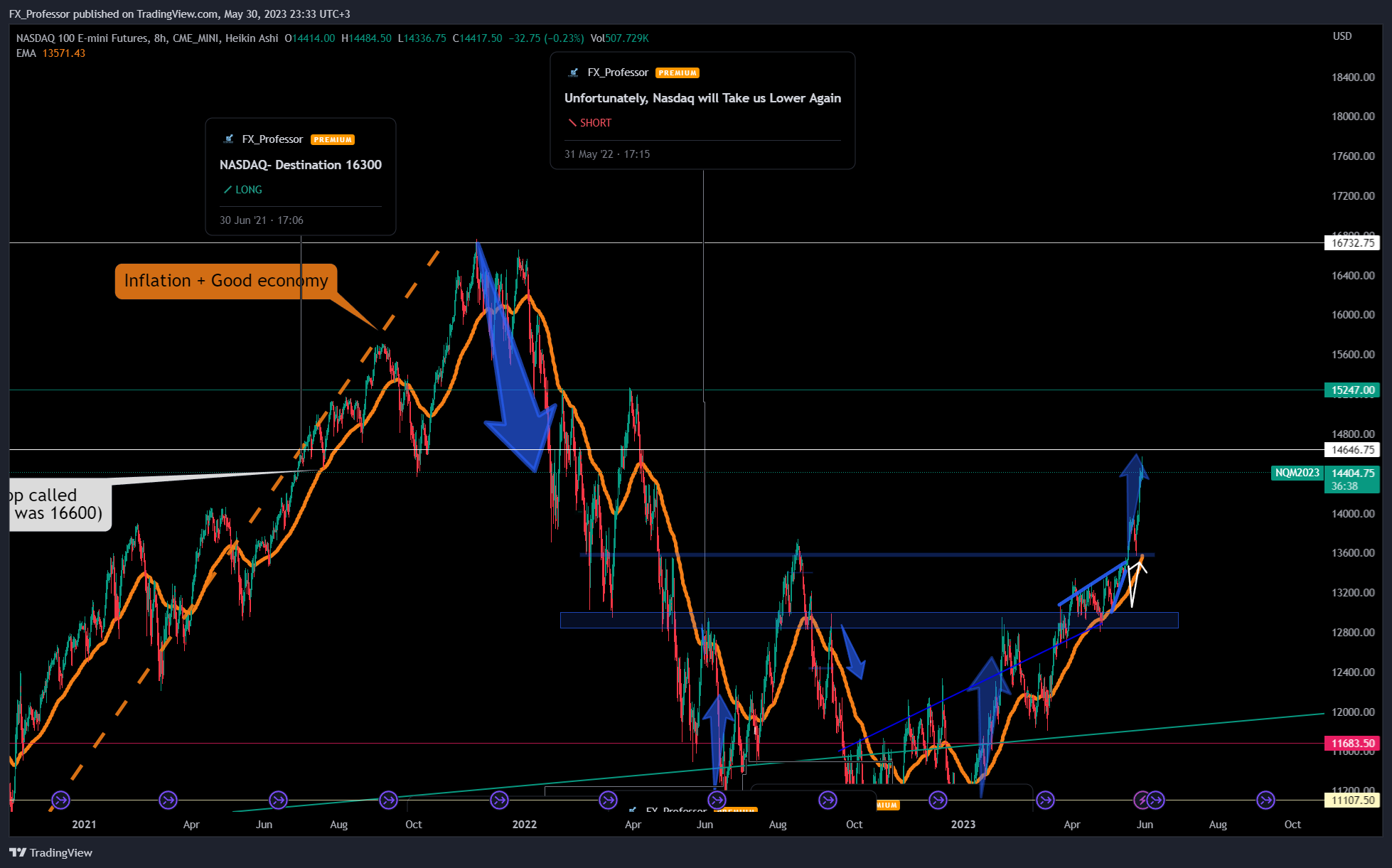Click the purple event marker right of the Jun 2022 label
Screen dimensions: 1392x868
point(717,800)
